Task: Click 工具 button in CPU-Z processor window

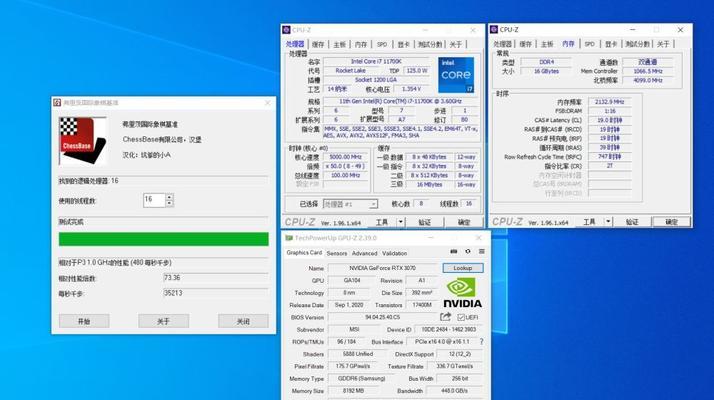Action: (x=382, y=222)
